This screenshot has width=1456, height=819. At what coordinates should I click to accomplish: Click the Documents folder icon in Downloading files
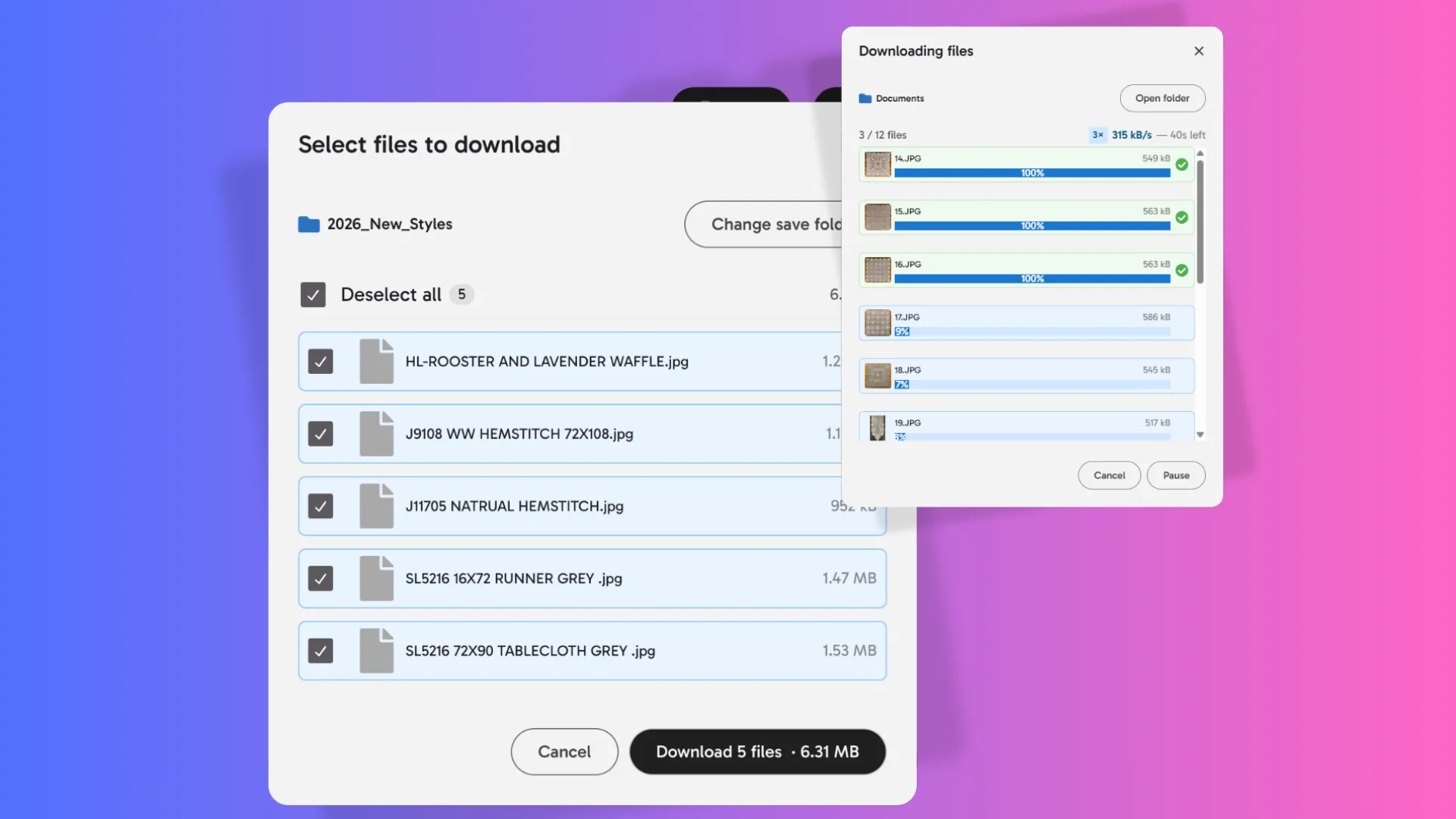[x=865, y=99]
